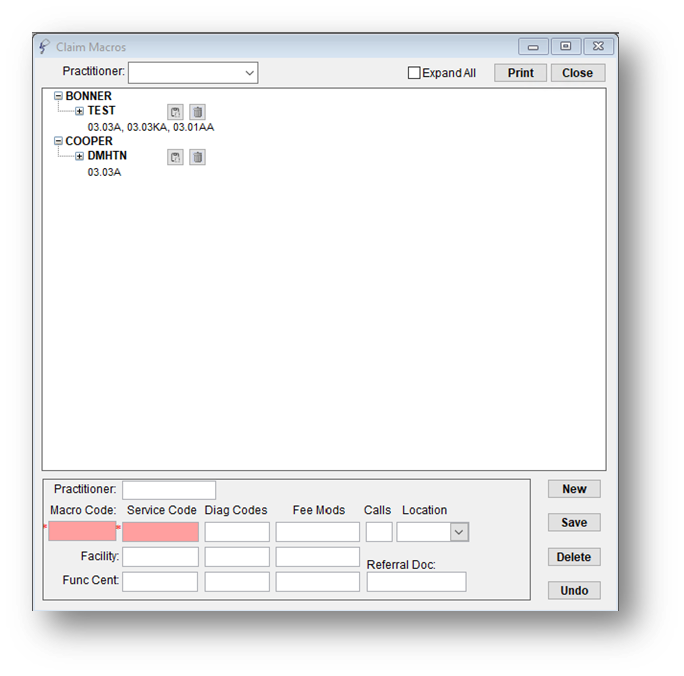The width and height of the screenshot is (684, 676).
Task: Focus the Func Cent input field
Action: pos(160,582)
